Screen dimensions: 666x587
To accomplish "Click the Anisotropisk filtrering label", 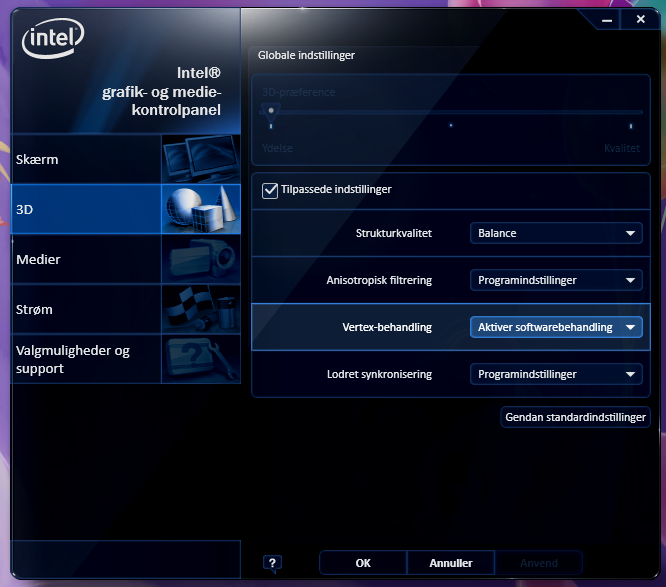I will [x=379, y=280].
